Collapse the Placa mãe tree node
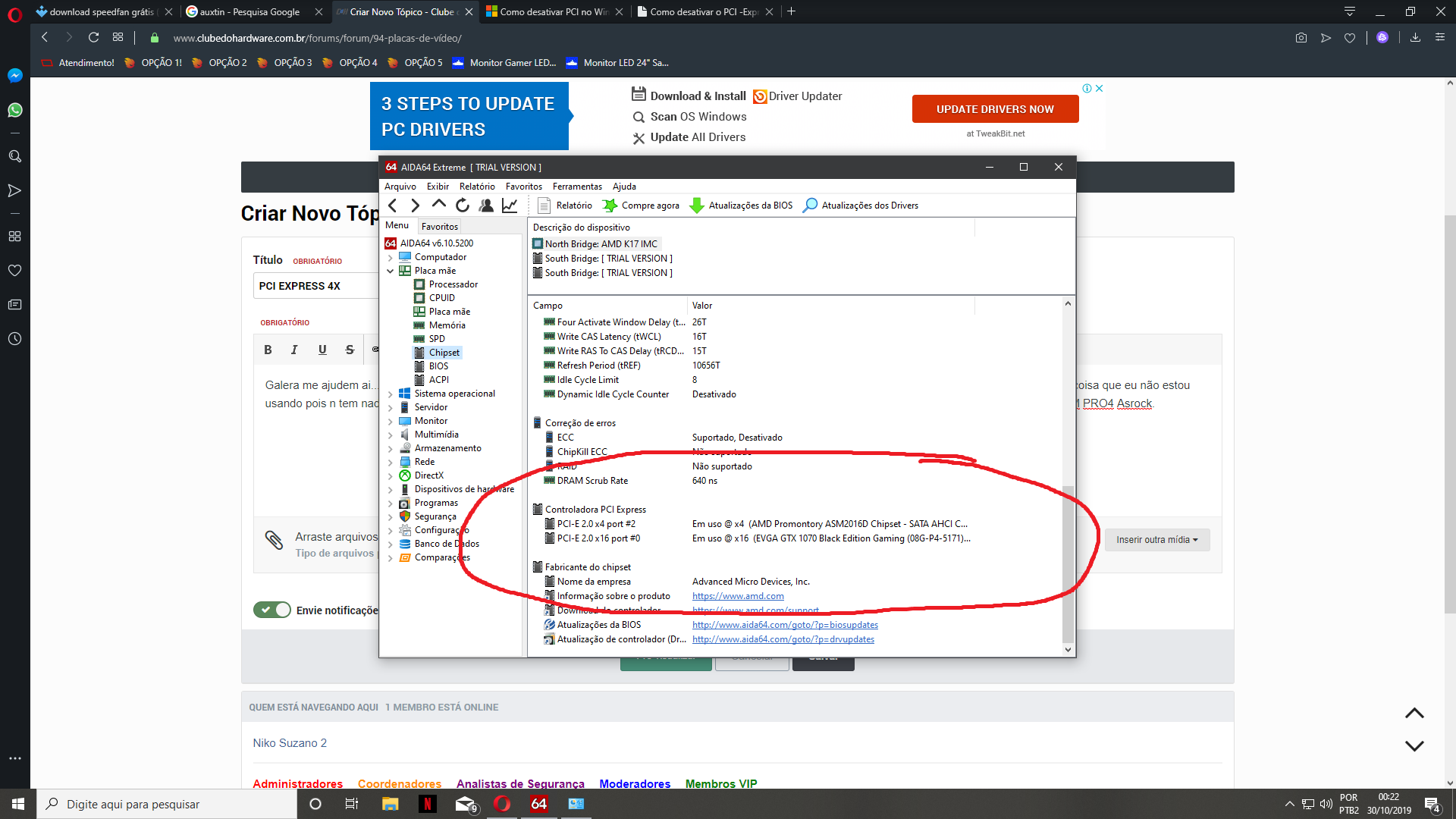 (391, 271)
